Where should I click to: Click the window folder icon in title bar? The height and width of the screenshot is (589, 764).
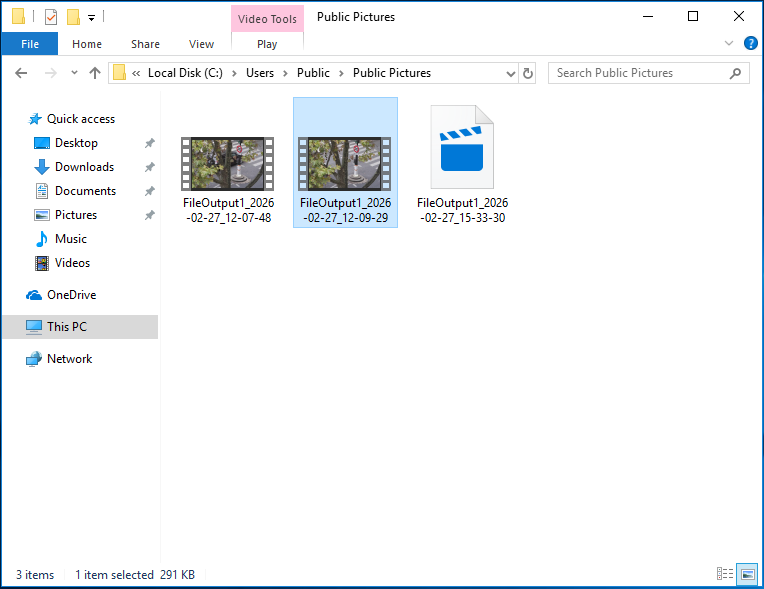point(18,17)
